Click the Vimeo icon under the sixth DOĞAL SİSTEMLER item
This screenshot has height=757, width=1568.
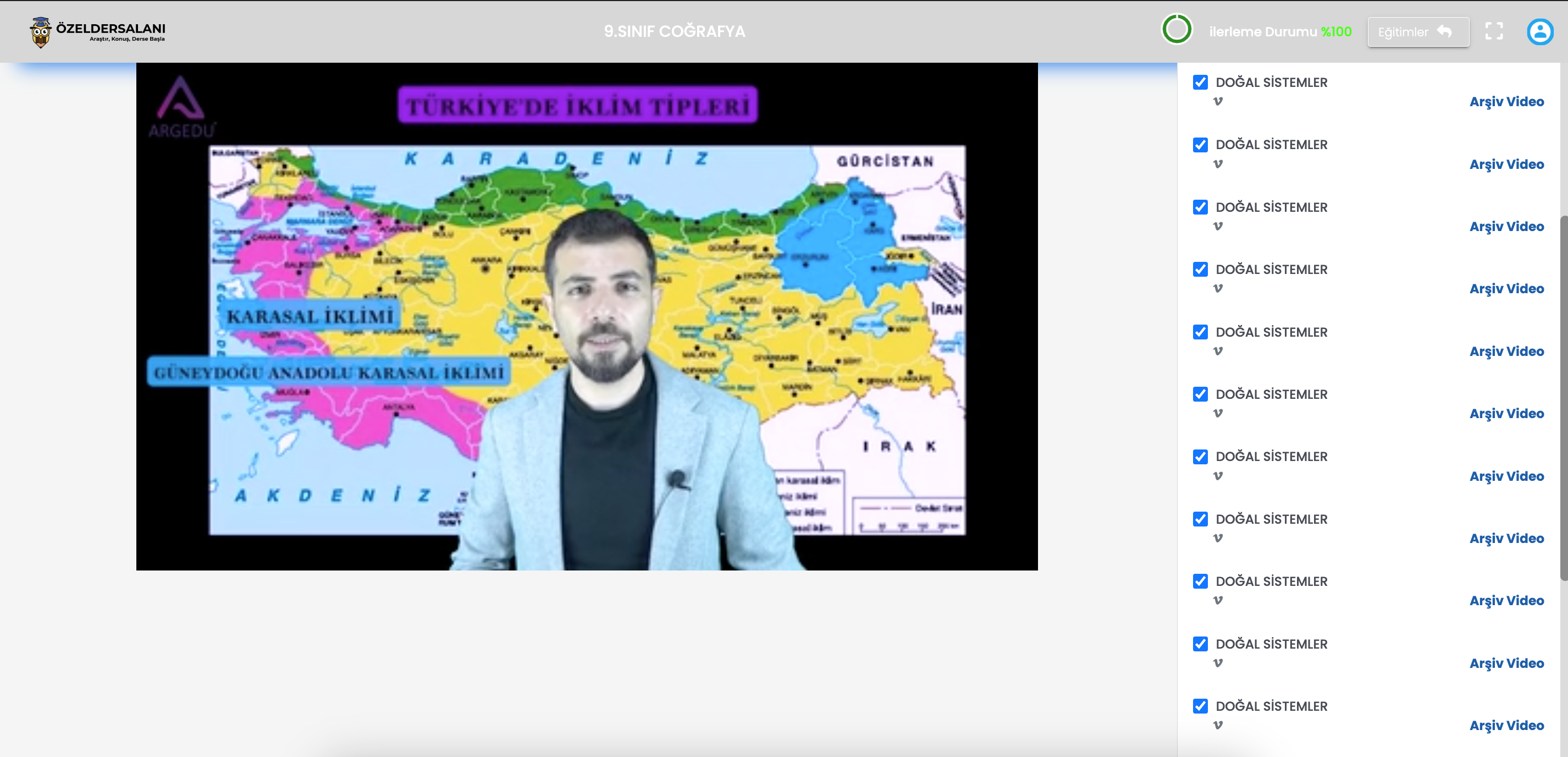(1217, 413)
